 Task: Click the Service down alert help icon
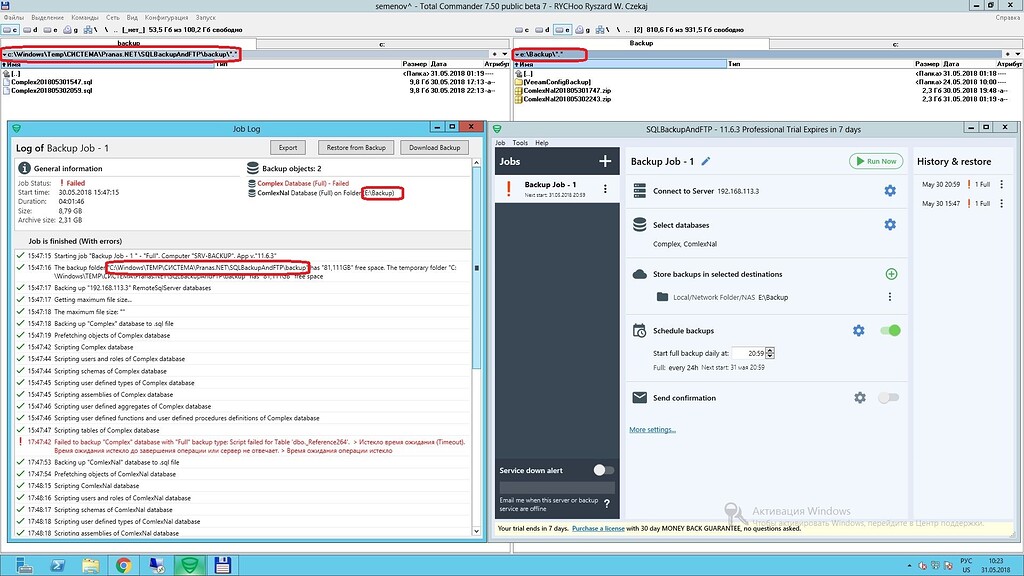[x=606, y=504]
